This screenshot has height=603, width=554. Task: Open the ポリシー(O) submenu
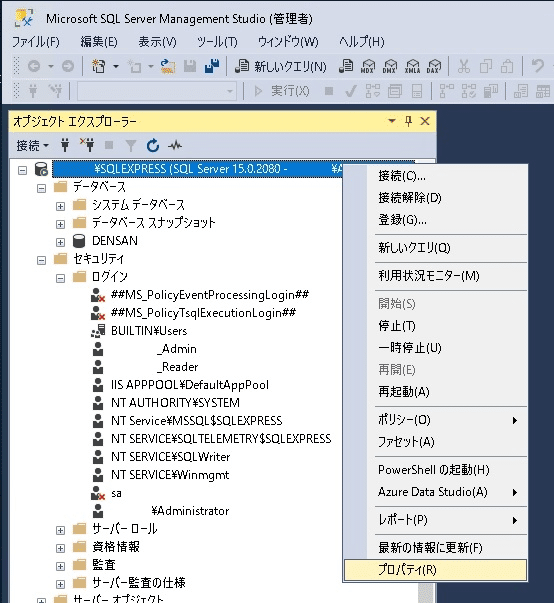(435, 420)
